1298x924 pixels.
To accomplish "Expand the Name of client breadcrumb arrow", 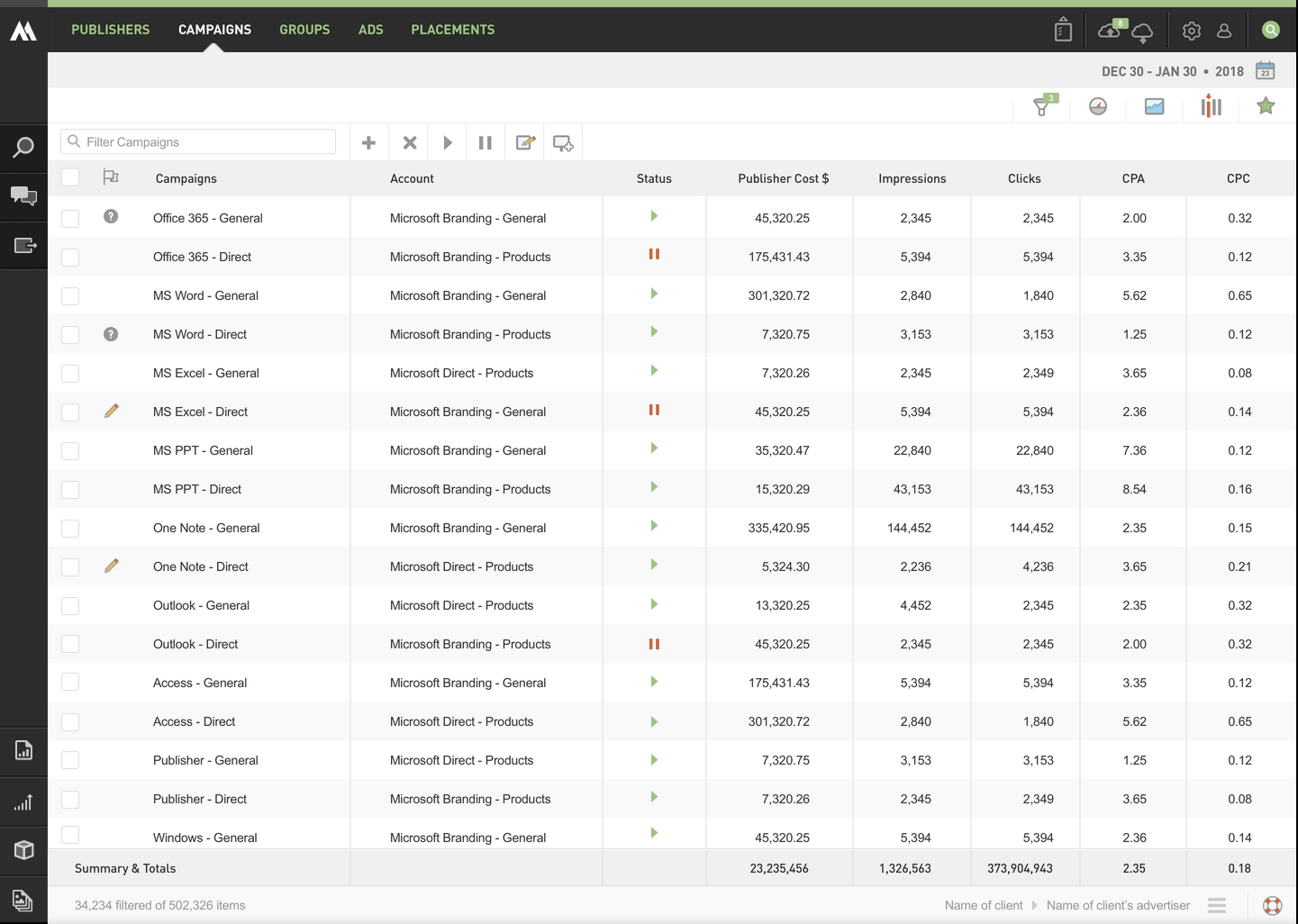I will (1034, 905).
